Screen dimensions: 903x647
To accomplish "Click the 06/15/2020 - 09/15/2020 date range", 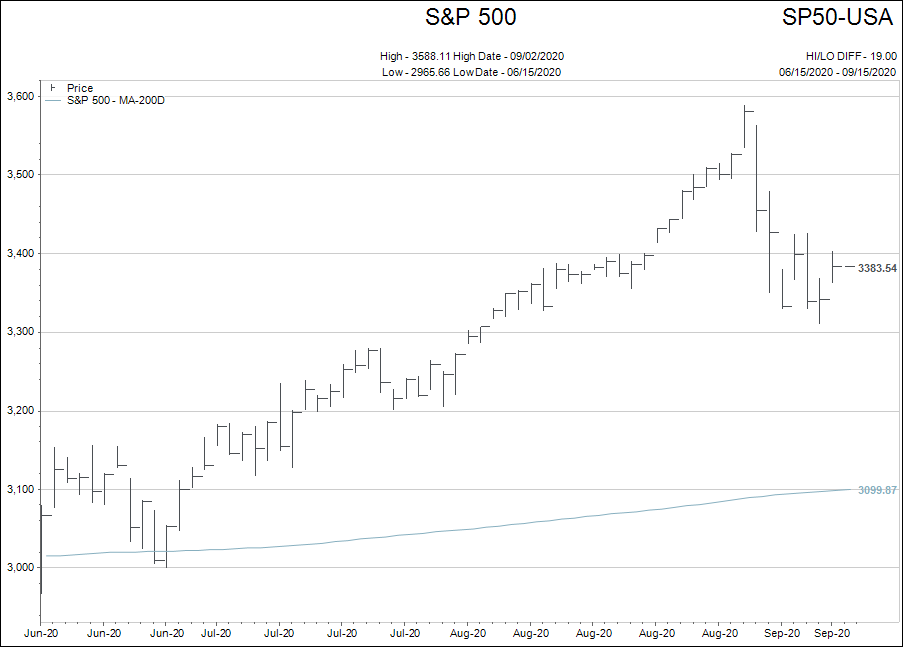I will point(838,72).
